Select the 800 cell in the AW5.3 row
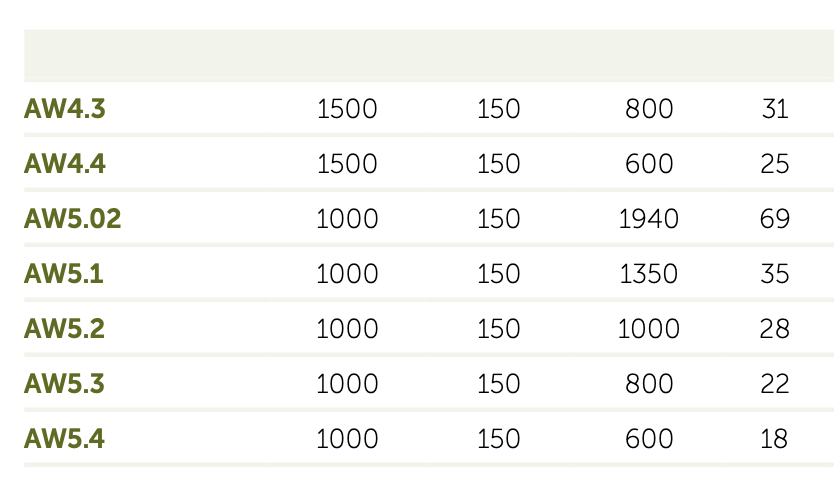 point(649,384)
